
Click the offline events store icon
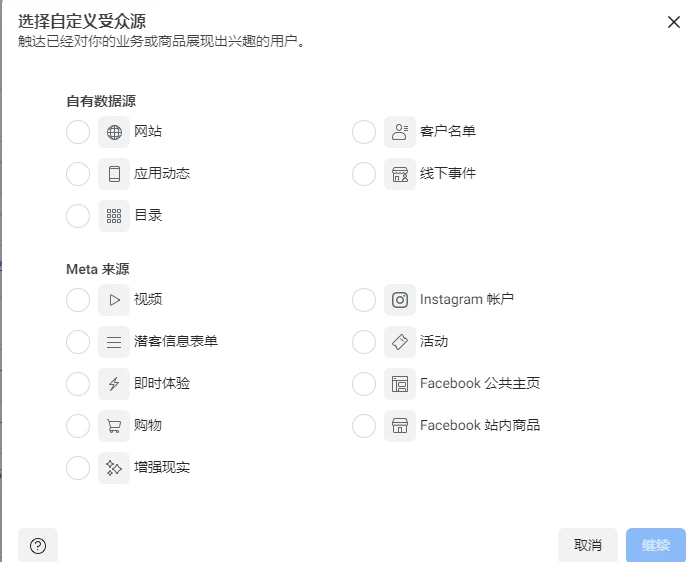400,174
